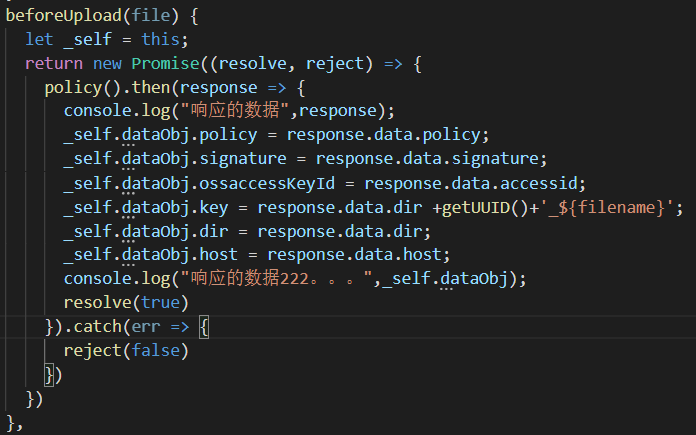Screen dimensions: 696x435
Task: Click the highlighted opening brace after err
Action: tap(204, 327)
